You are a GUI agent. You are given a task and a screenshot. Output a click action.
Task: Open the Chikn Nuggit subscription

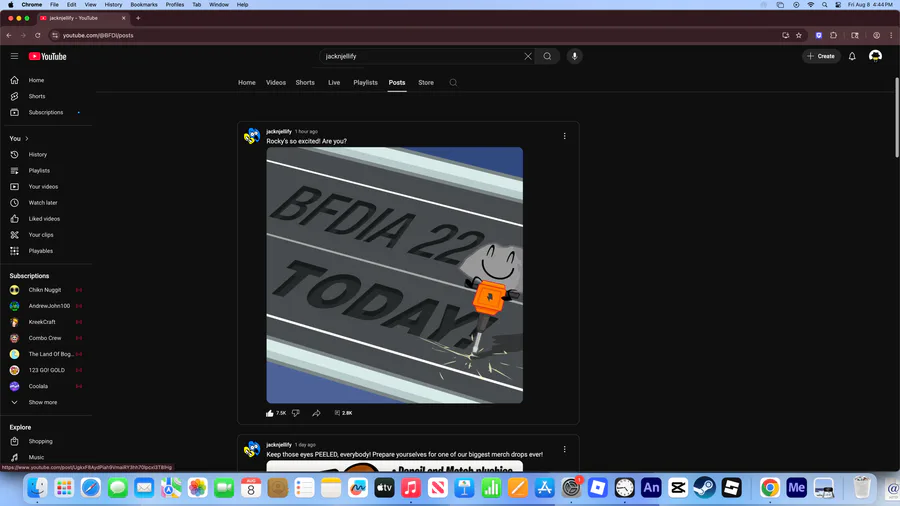pyautogui.click(x=46, y=290)
